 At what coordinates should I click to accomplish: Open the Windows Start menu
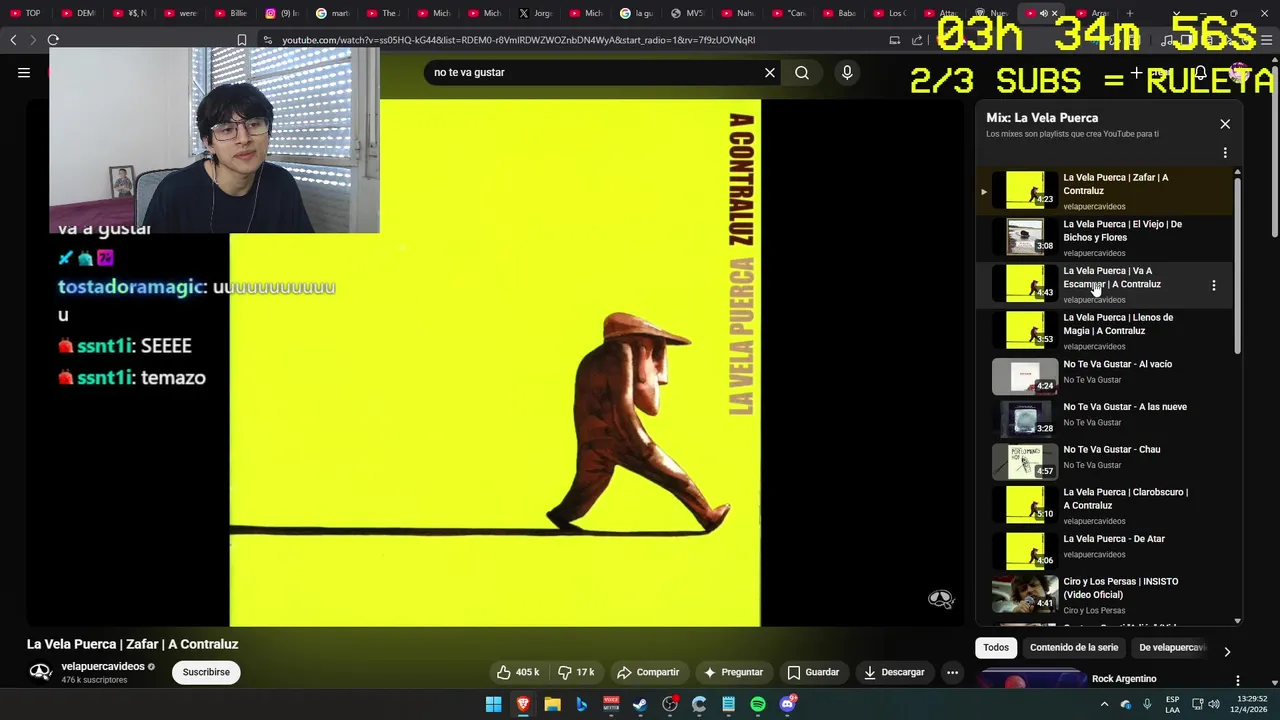tap(494, 705)
